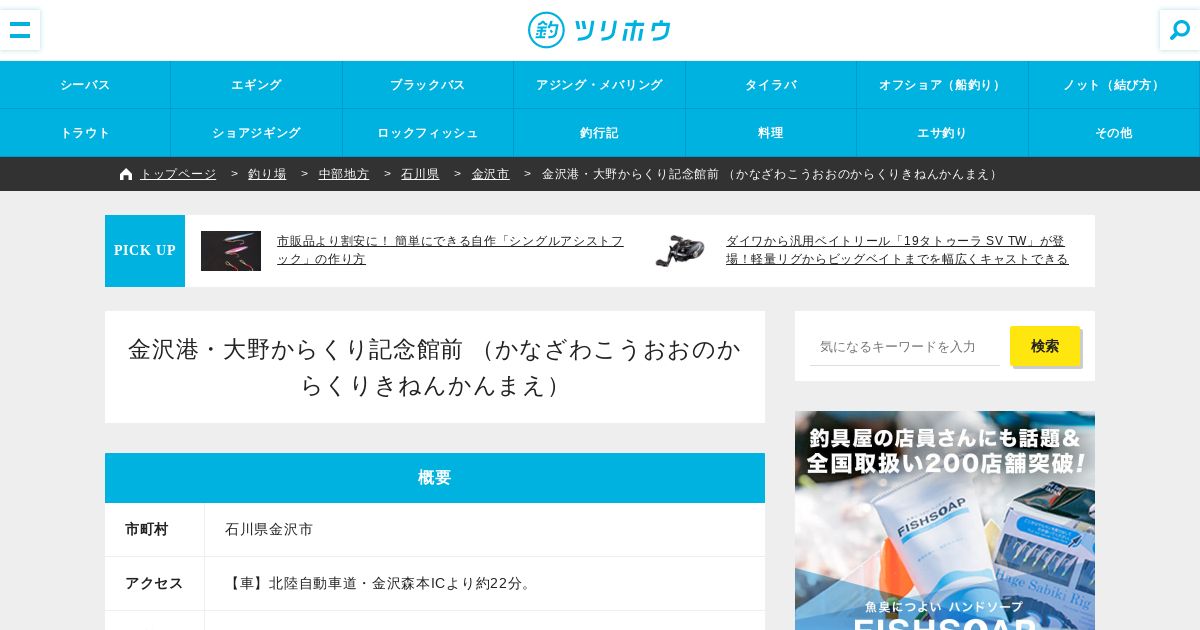
Task: Click the PICK UP label
Action: [145, 251]
